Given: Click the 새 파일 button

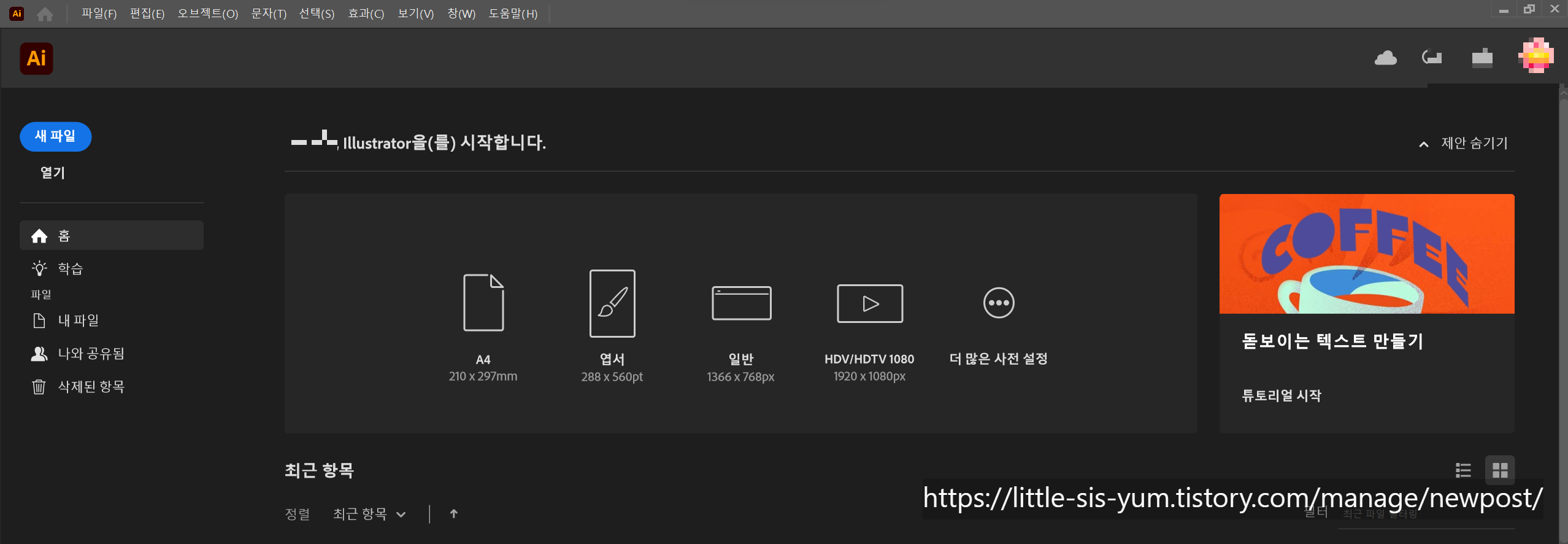Looking at the screenshot, I should tap(56, 136).
